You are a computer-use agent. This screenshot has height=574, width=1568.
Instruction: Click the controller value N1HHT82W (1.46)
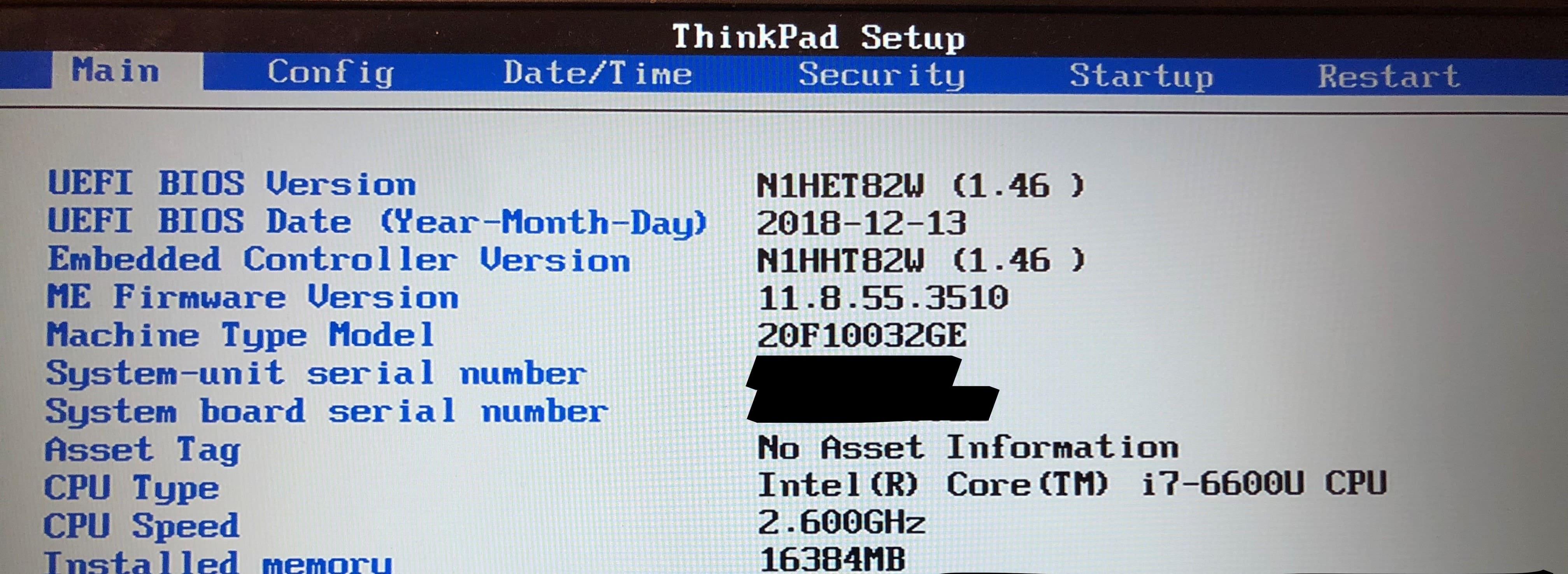pos(921,261)
